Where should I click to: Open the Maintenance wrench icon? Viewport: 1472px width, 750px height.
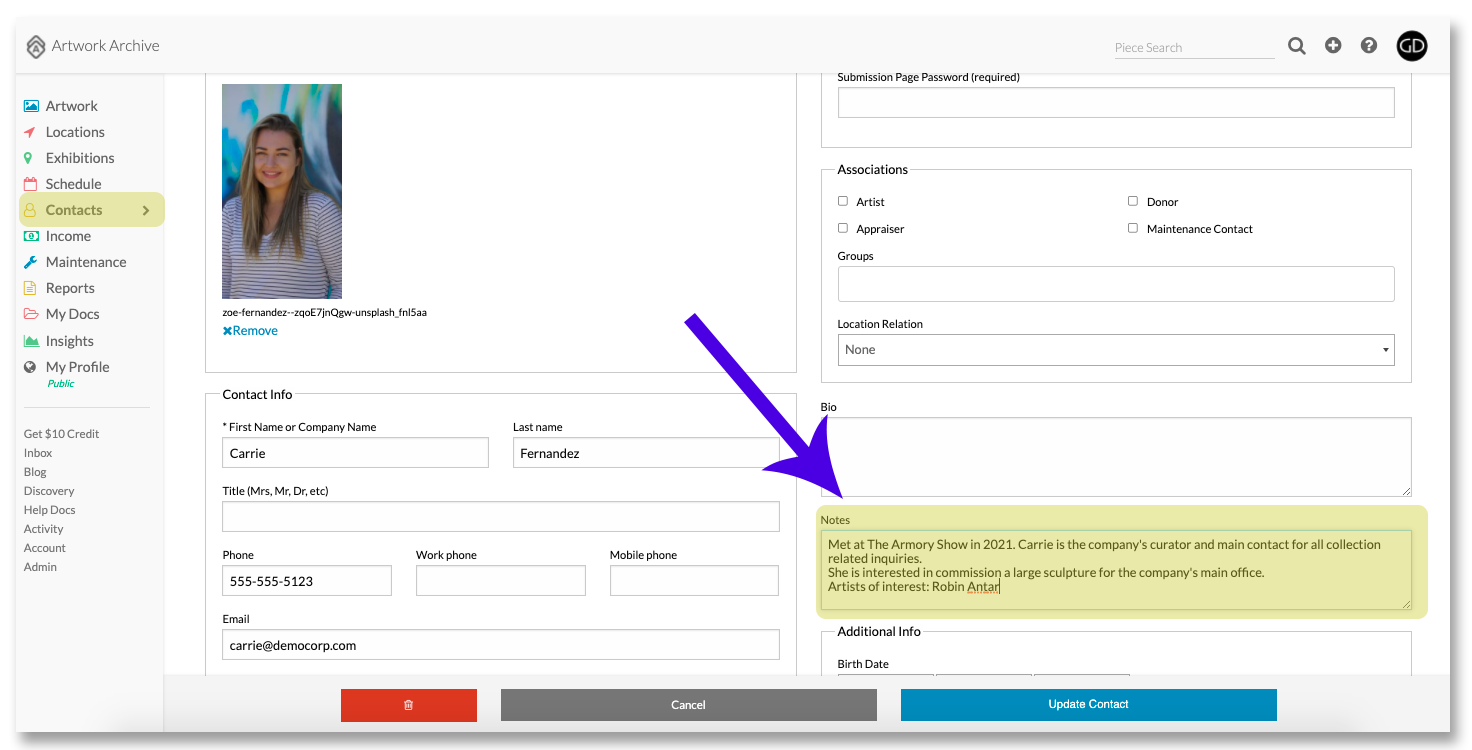point(30,262)
